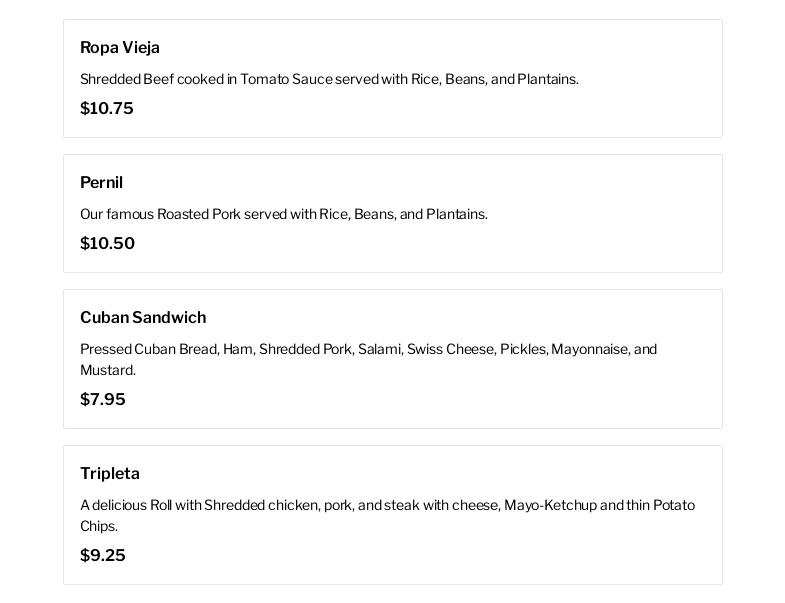
Task: Click the word "Chips." under Tripleta
Action: pos(99,527)
